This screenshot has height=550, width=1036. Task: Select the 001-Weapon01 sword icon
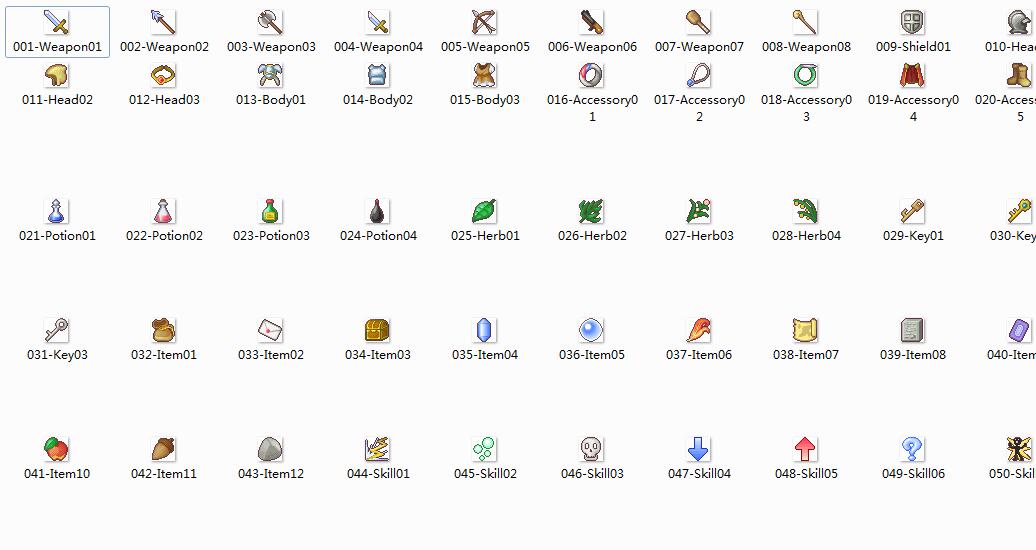[57, 22]
